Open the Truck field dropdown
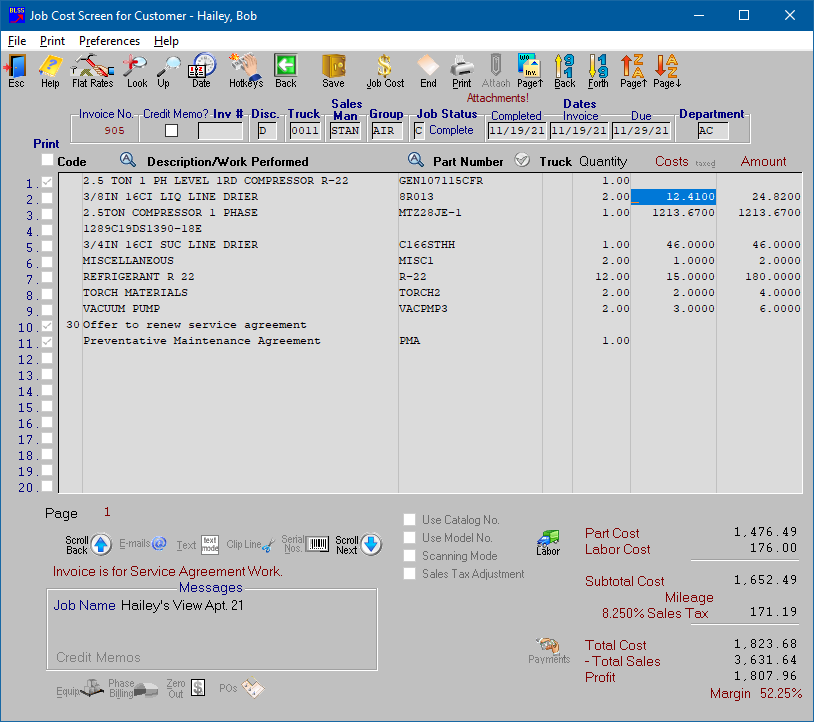814x722 pixels. point(305,128)
